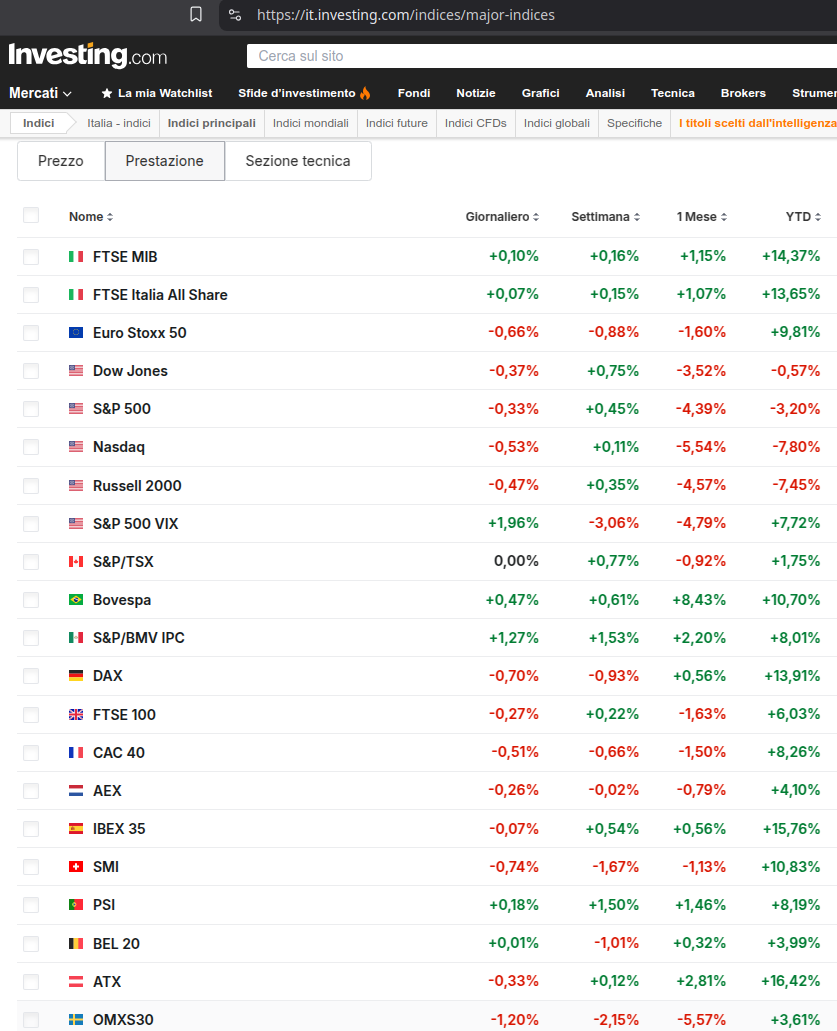Image resolution: width=837 pixels, height=1031 pixels.
Task: Open the Nasdaq index link
Action: (x=119, y=447)
